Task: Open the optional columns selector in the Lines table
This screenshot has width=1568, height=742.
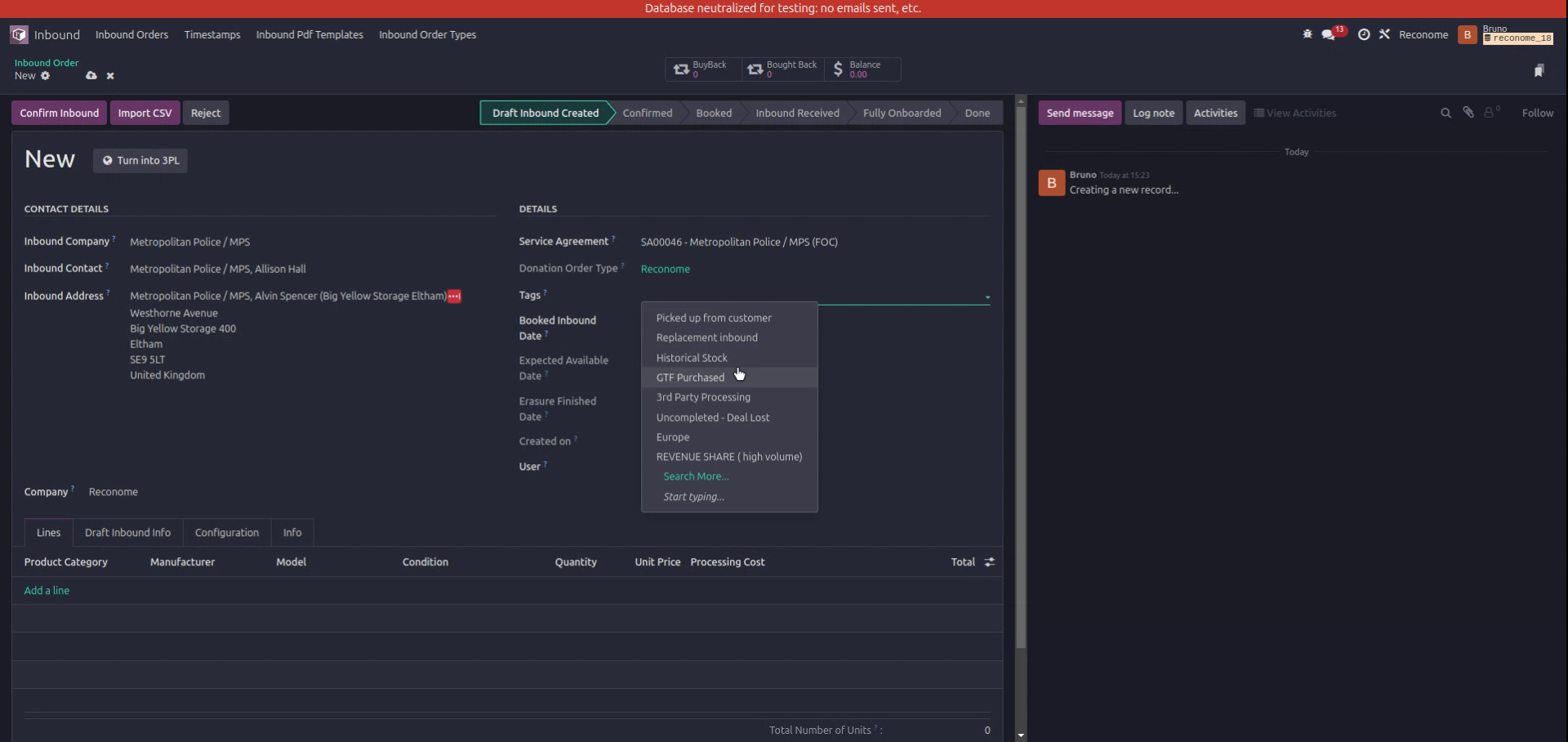Action: pyautogui.click(x=989, y=562)
